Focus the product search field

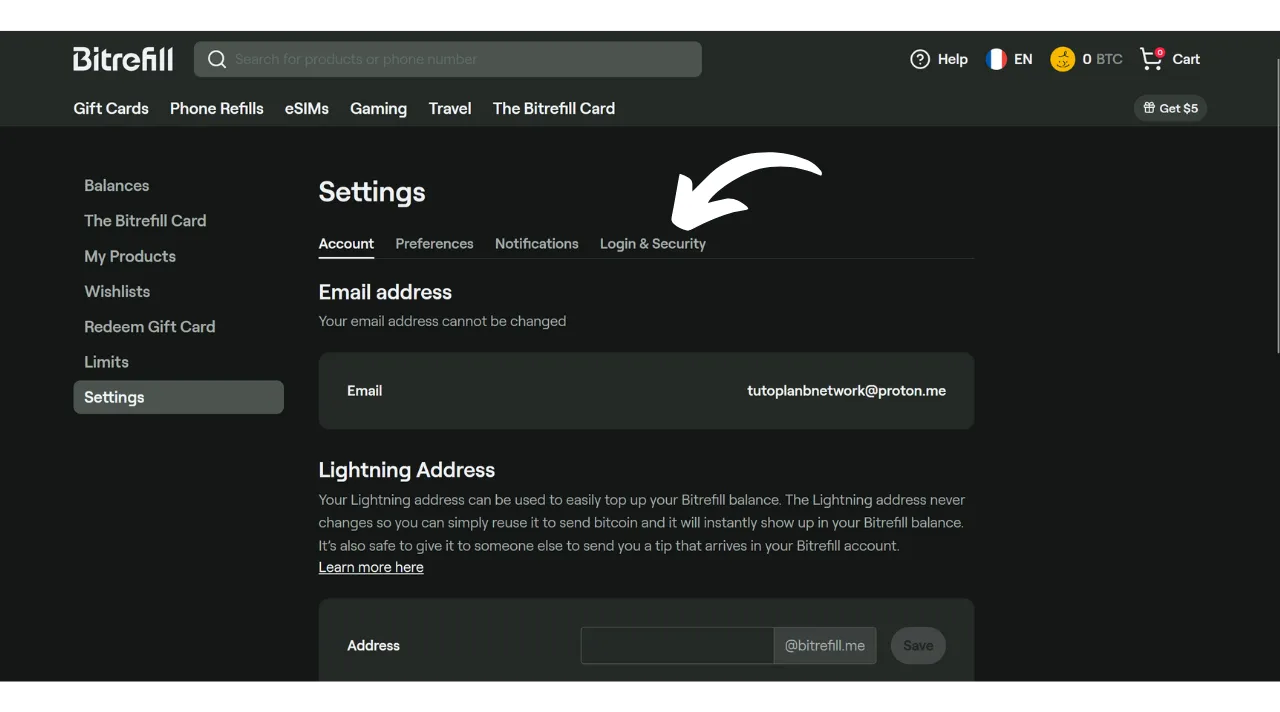448,59
